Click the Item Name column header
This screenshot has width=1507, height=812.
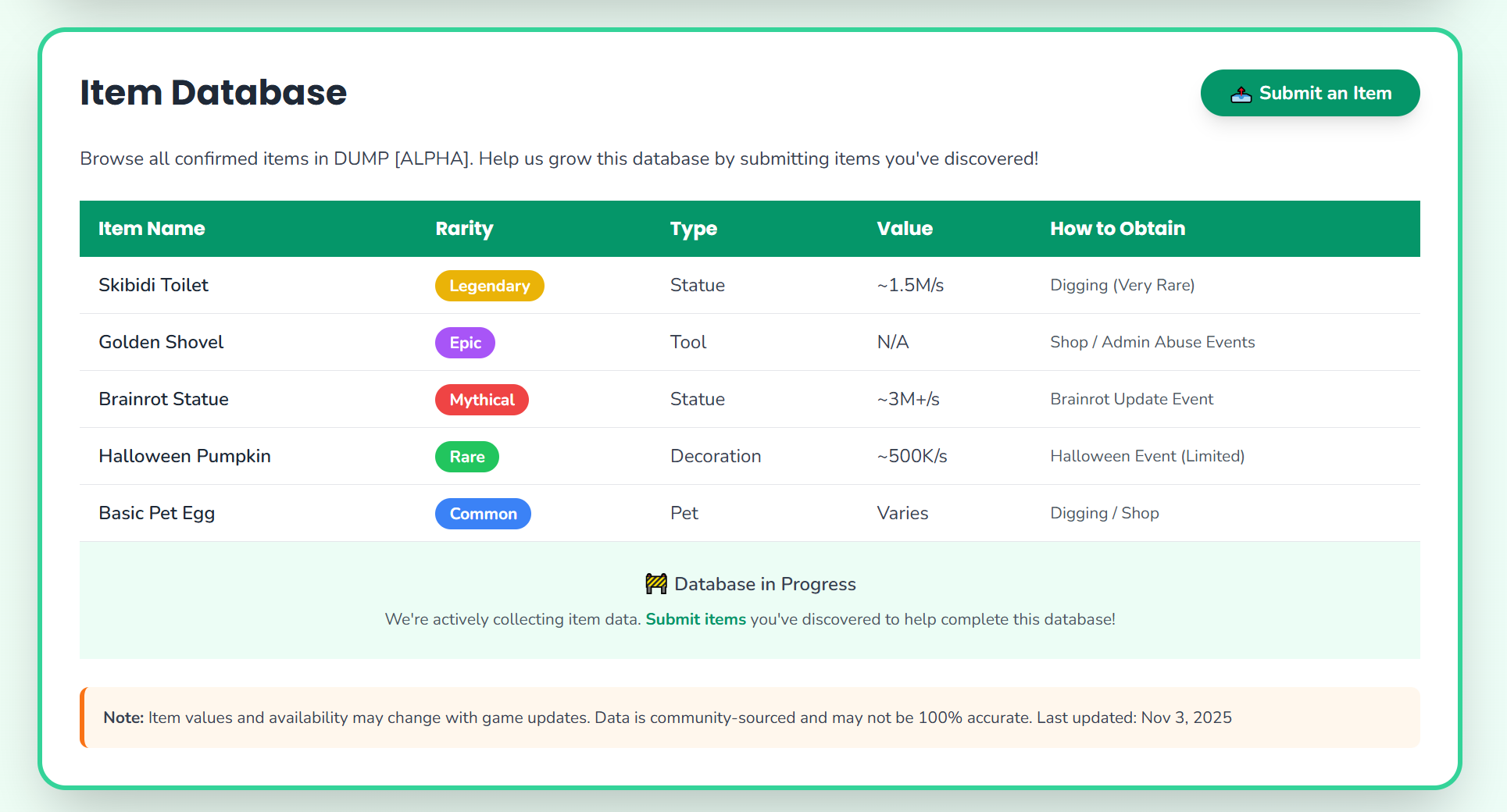click(152, 229)
